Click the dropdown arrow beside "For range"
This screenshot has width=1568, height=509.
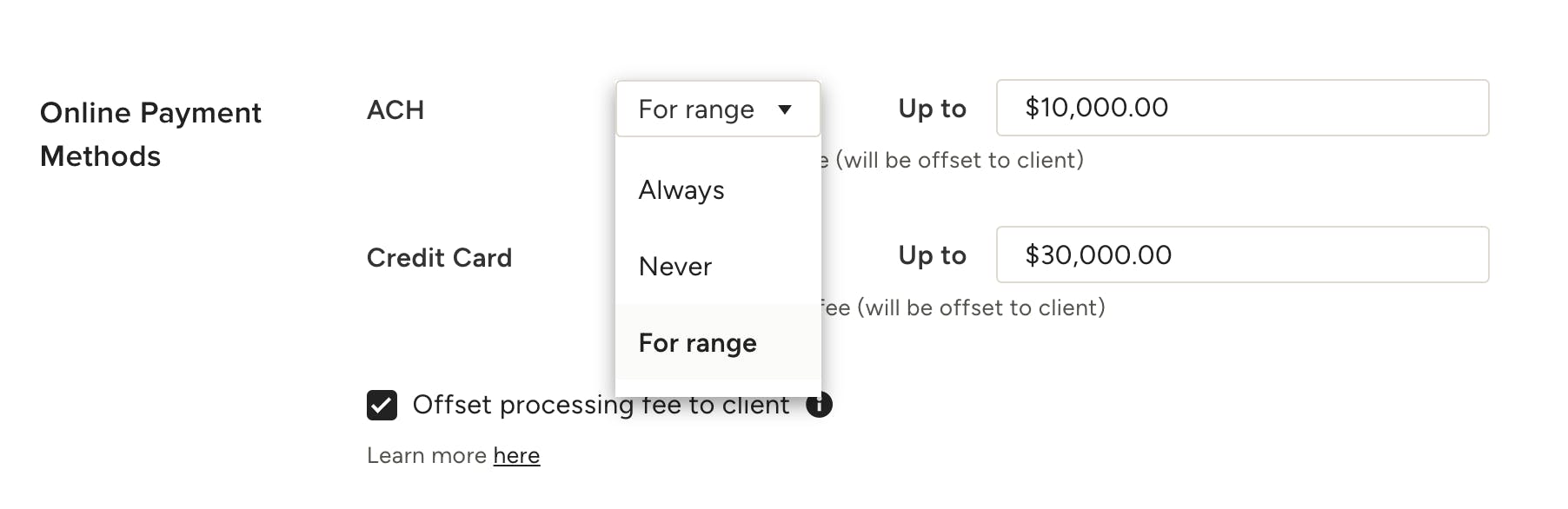(x=786, y=109)
